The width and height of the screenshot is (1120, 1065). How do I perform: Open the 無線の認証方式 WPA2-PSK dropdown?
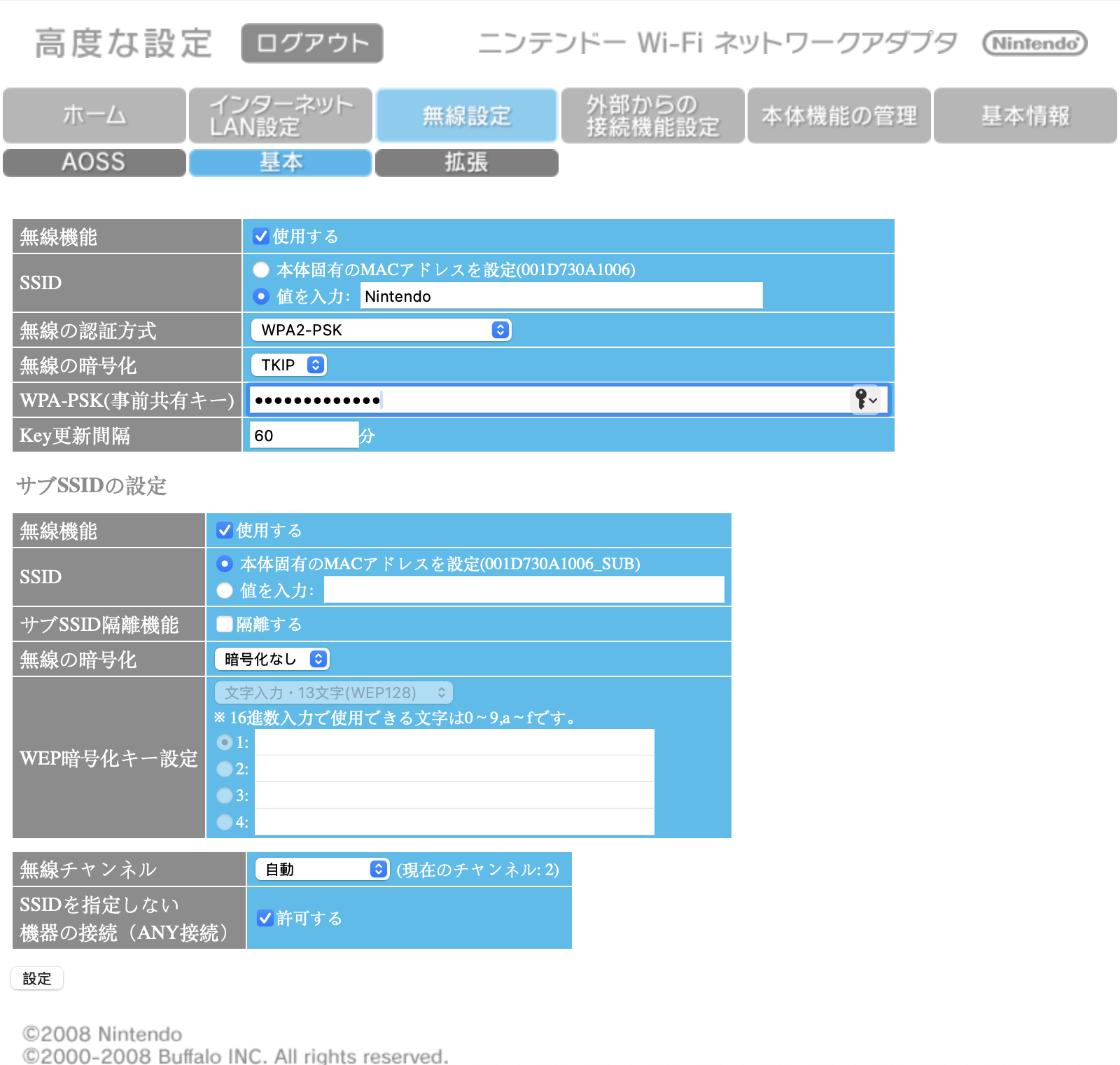tap(381, 330)
